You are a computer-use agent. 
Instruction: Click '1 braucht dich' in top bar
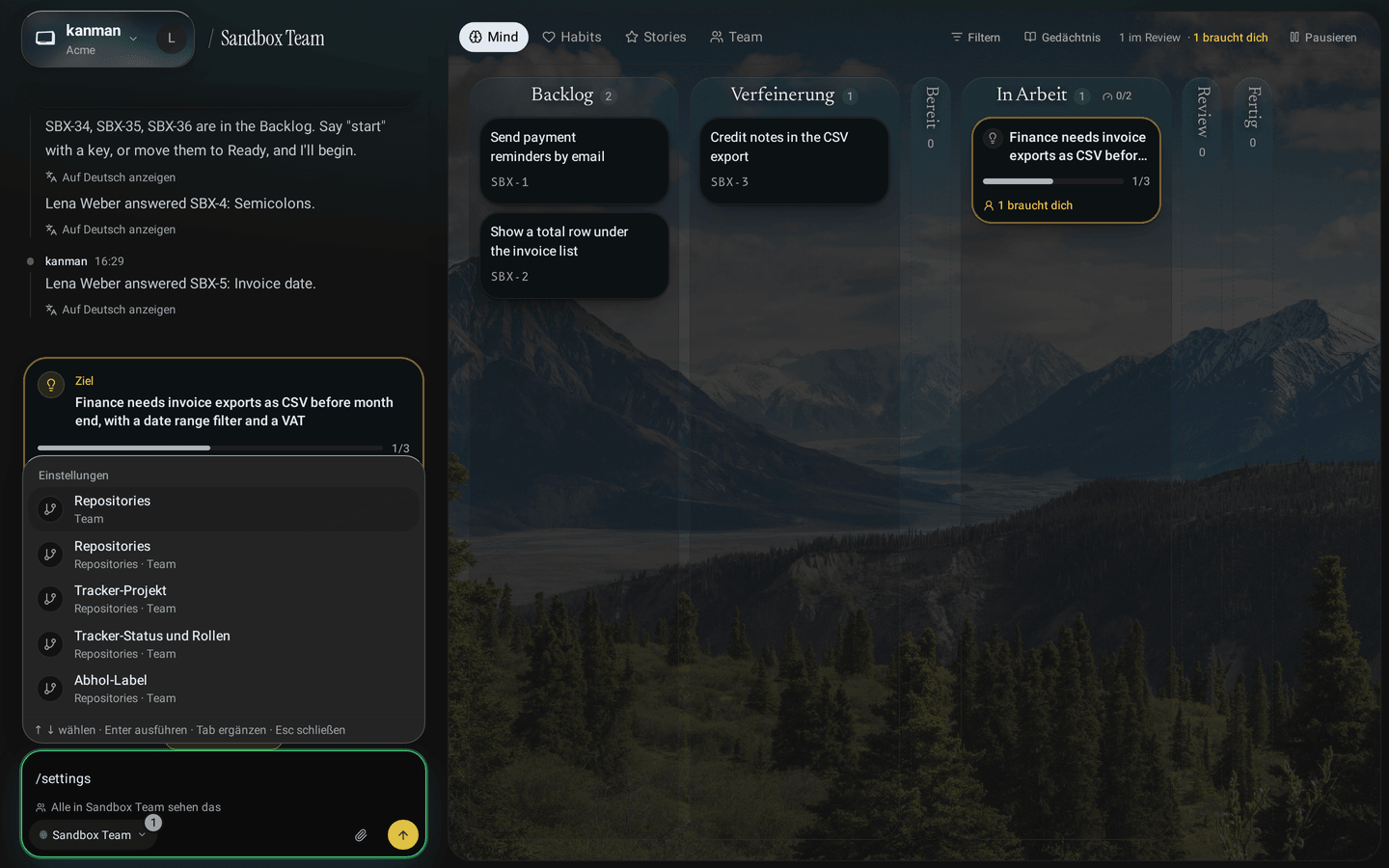pos(1231,38)
